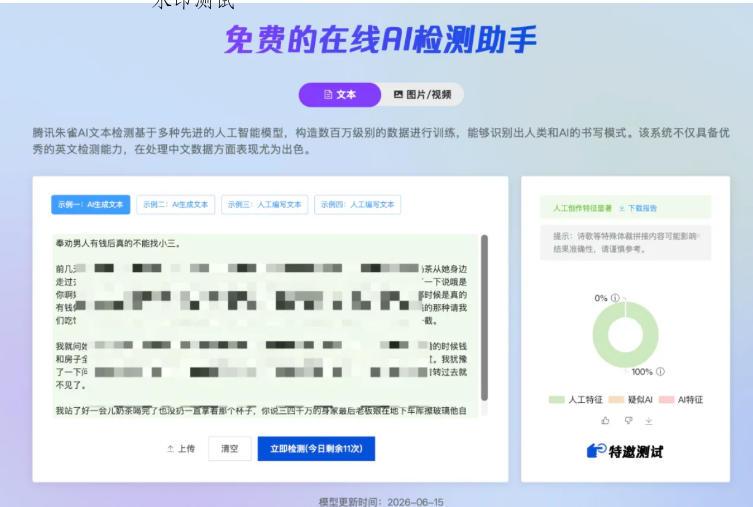The height and width of the screenshot is (507, 753).
Task: Click the info icon beside 0%
Action: 615,298
